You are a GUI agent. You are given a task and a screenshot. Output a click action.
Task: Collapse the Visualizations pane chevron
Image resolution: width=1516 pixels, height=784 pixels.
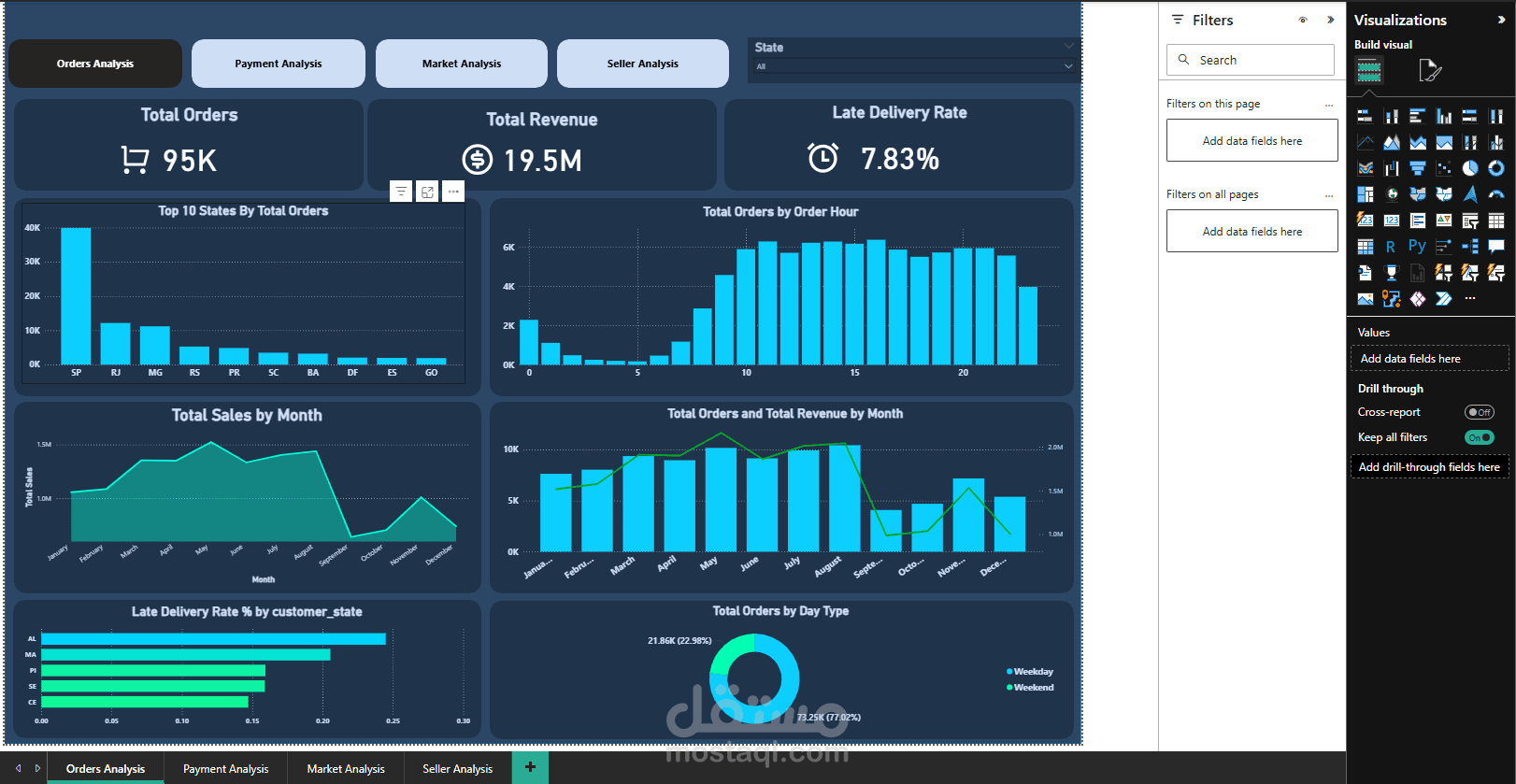point(1502,20)
